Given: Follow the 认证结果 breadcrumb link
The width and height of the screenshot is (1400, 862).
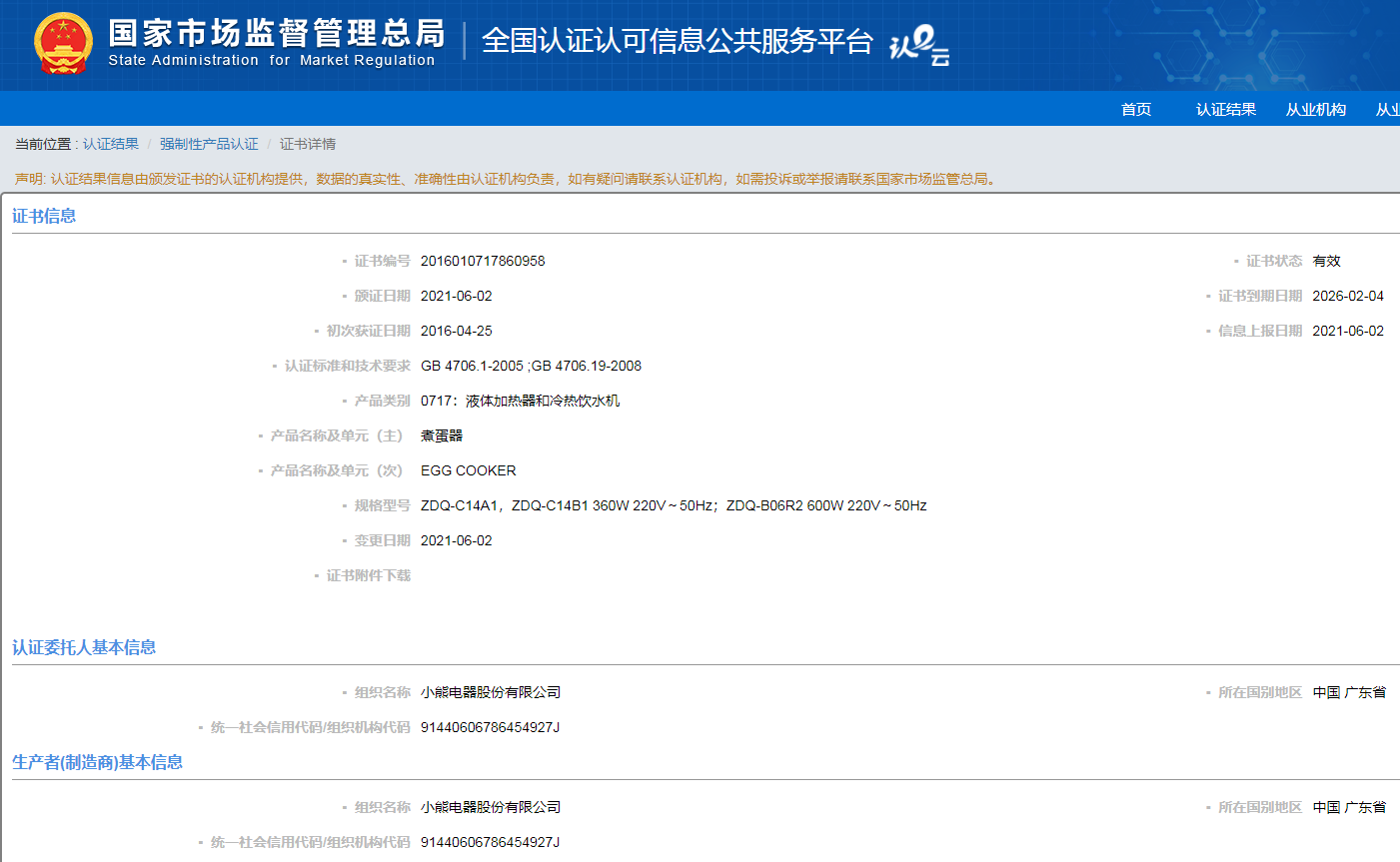Looking at the screenshot, I should tap(111, 144).
